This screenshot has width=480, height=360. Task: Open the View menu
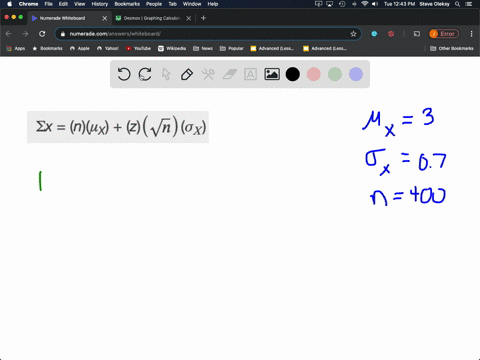point(80,4)
